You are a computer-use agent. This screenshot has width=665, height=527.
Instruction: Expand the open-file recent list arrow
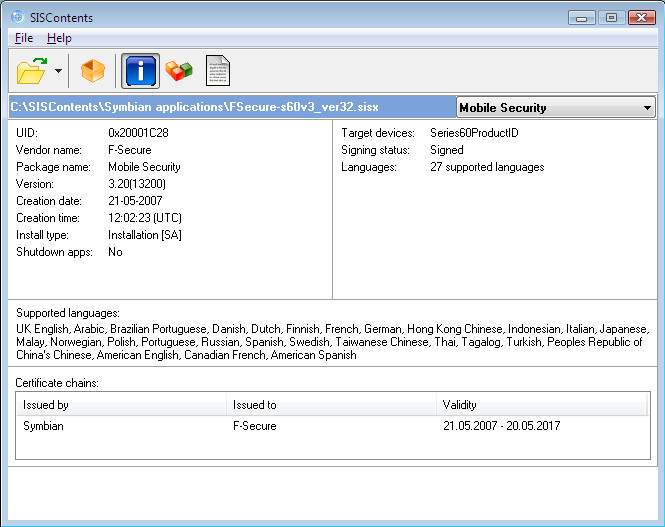coord(59,71)
